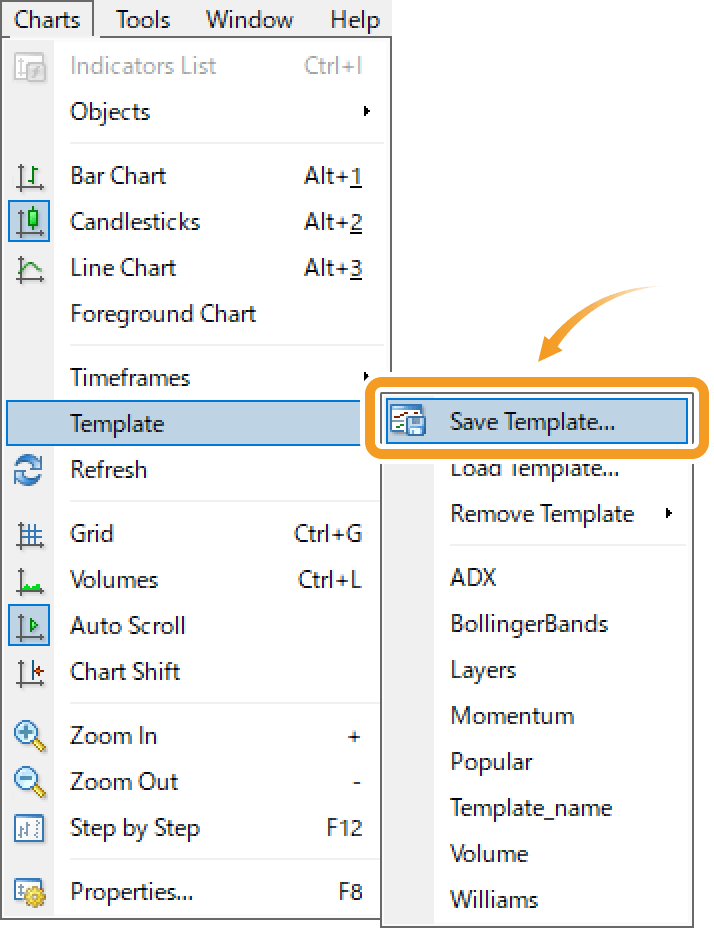
Task: Click the Zoom In magnifier icon
Action: click(x=29, y=736)
